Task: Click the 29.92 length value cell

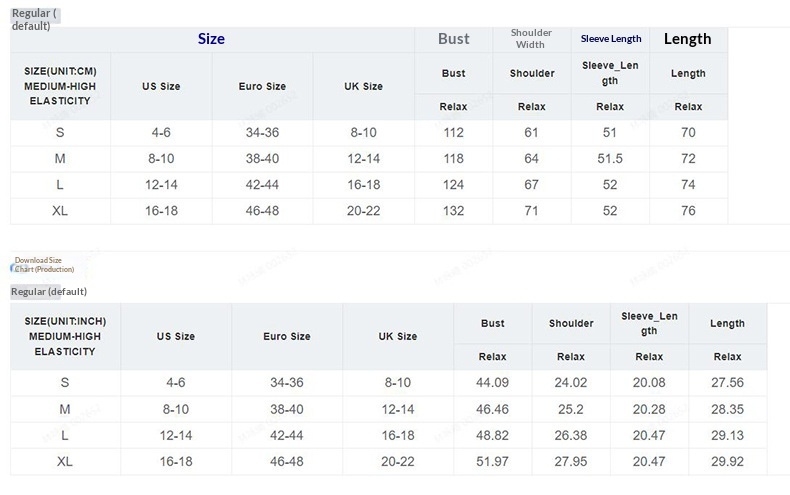Action: pos(727,461)
